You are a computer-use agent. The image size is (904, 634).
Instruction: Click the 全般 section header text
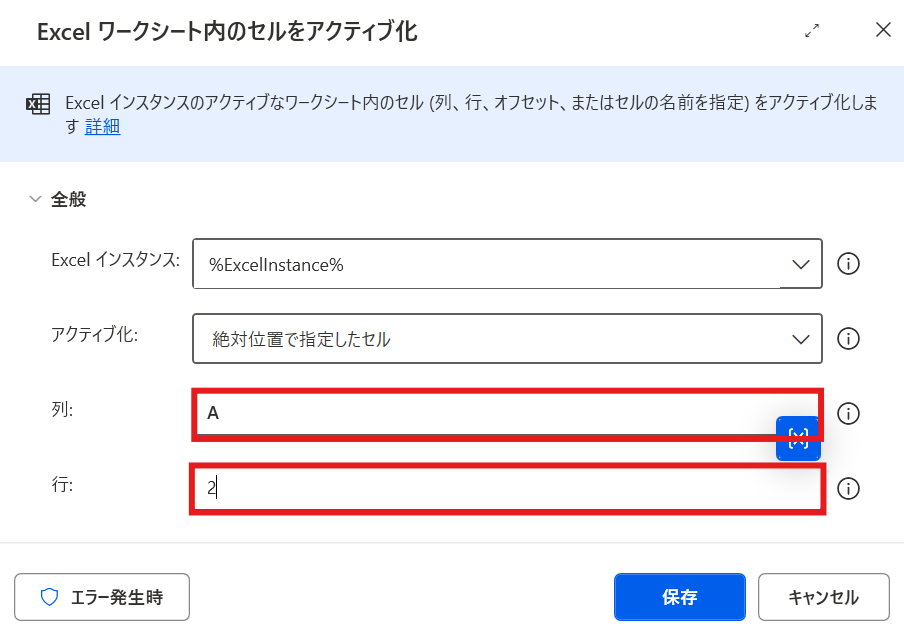(x=69, y=199)
